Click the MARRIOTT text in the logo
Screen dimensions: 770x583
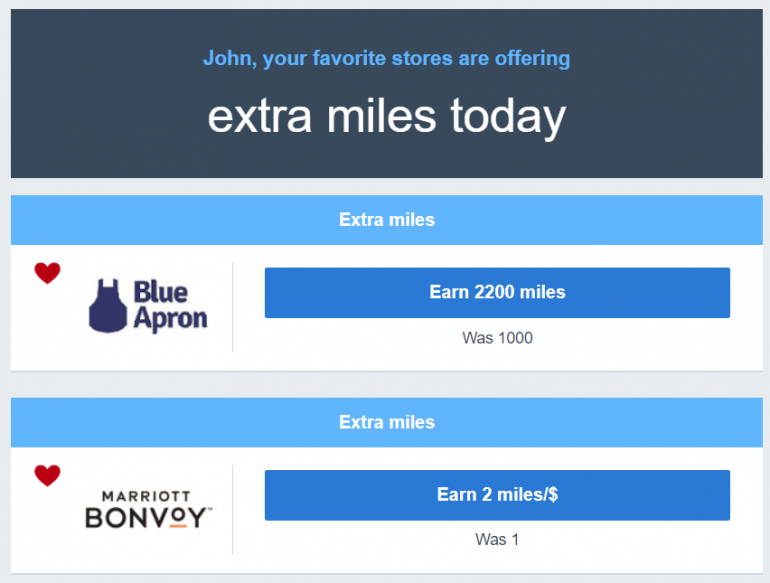pos(147,496)
